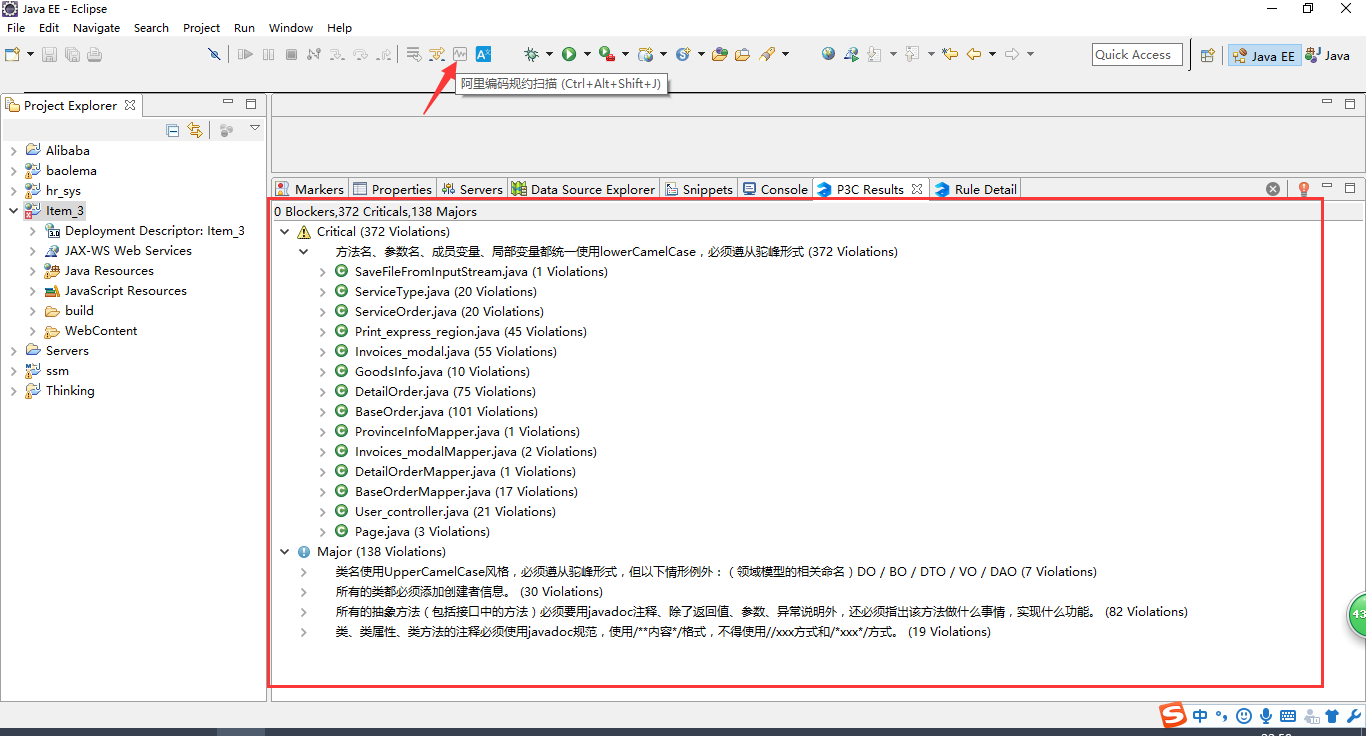Open the Run configurations dropdown arrow
1366x736 pixels.
tap(587, 54)
